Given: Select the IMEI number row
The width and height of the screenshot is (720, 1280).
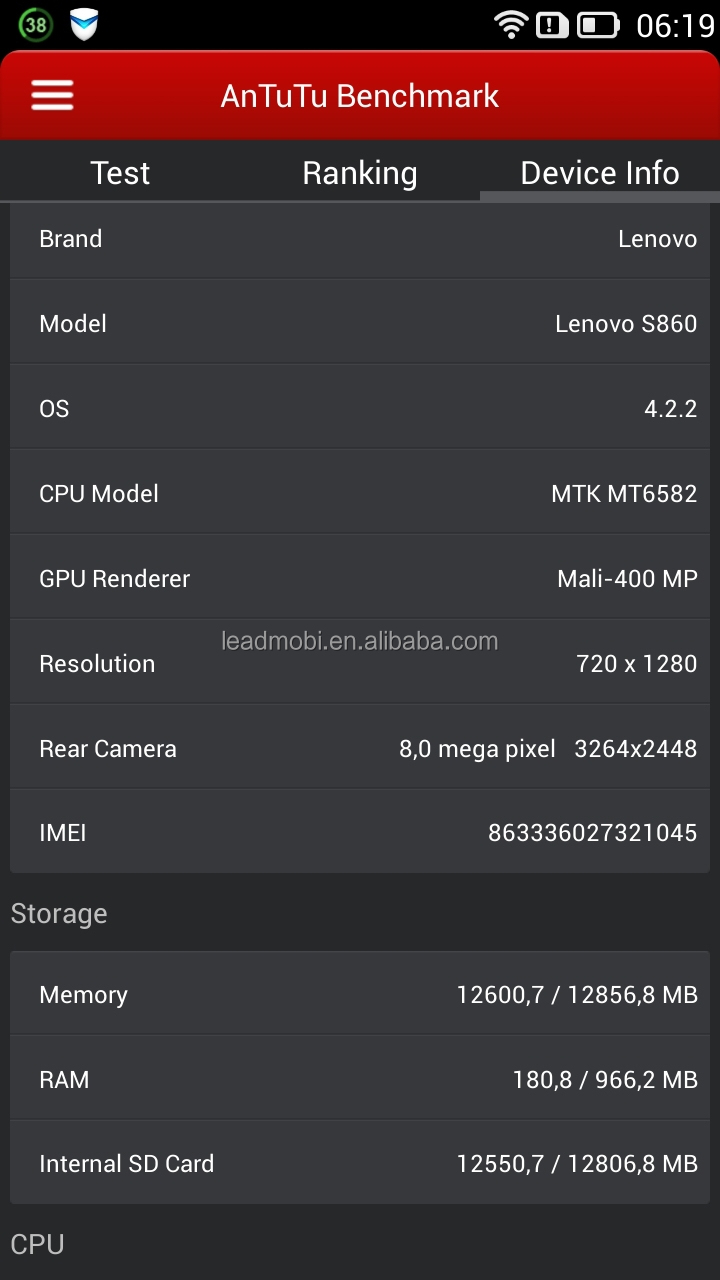Looking at the screenshot, I should 360,832.
